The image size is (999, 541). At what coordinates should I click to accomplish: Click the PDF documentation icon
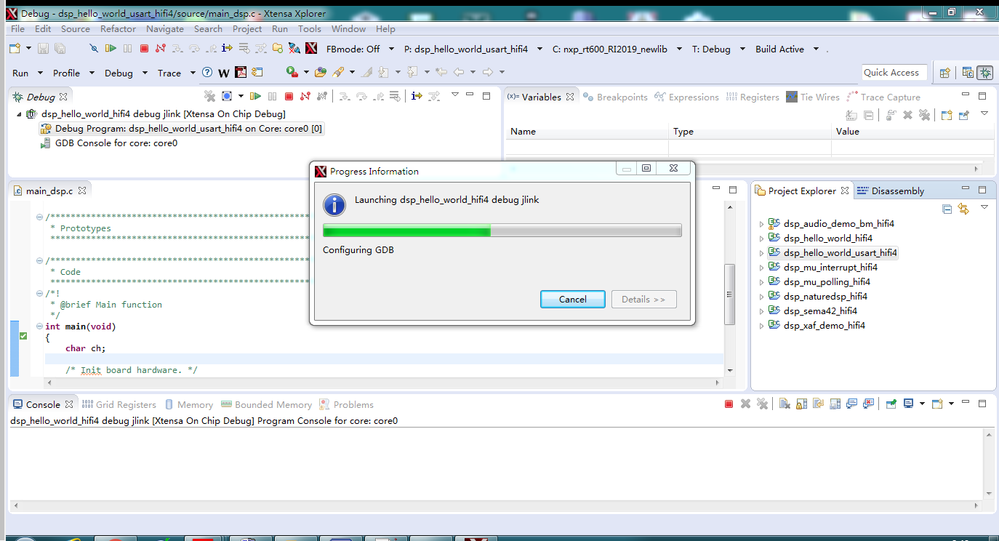coord(241,73)
